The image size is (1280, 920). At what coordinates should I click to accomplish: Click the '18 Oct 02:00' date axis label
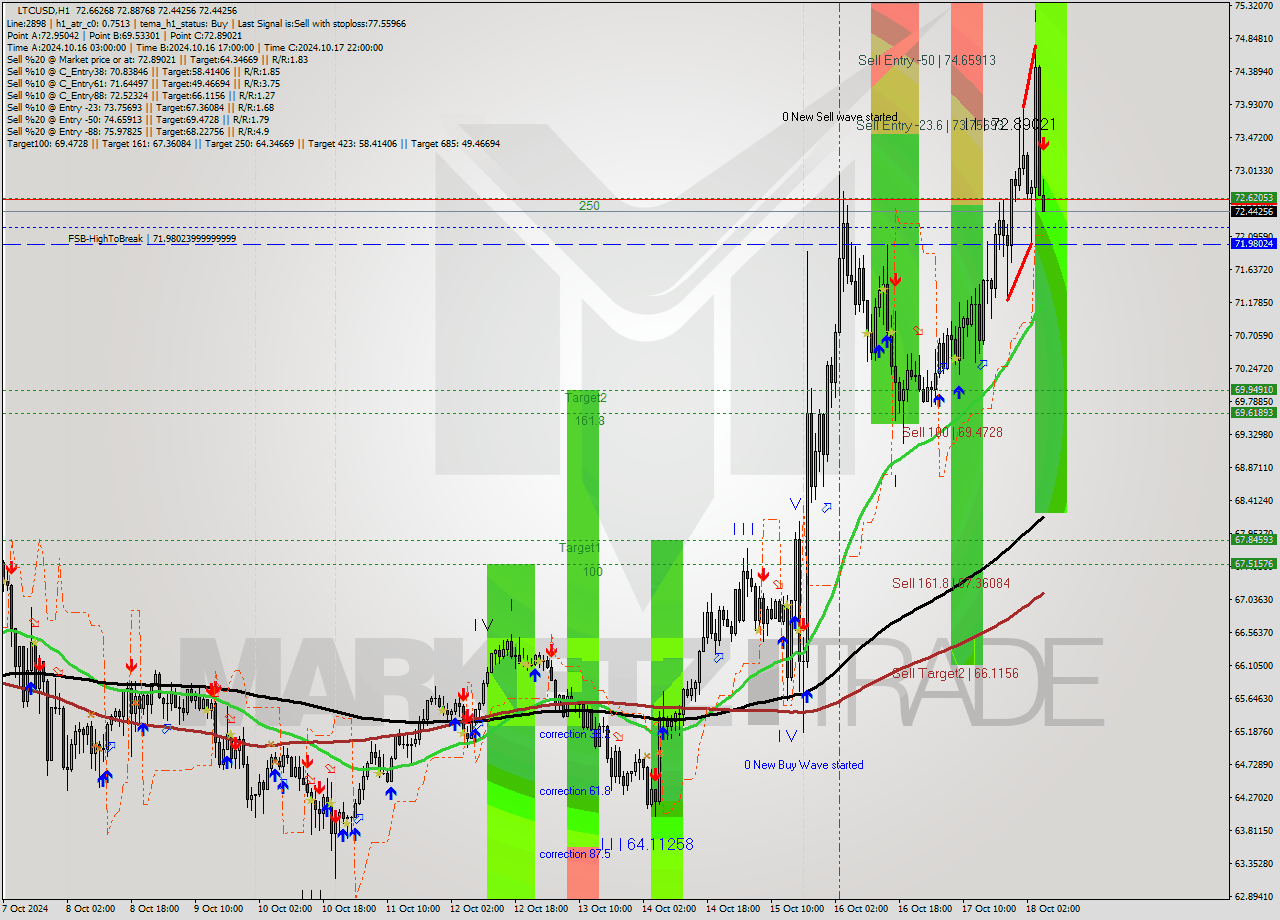point(1053,909)
